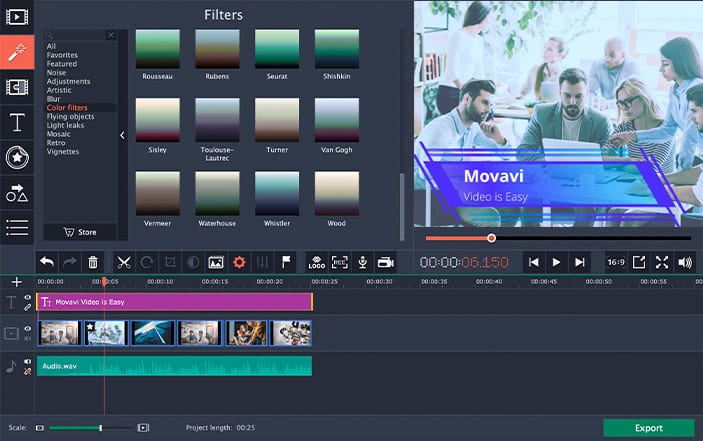Open the Titles tab in sidebar
The width and height of the screenshot is (703, 441).
tap(17, 123)
